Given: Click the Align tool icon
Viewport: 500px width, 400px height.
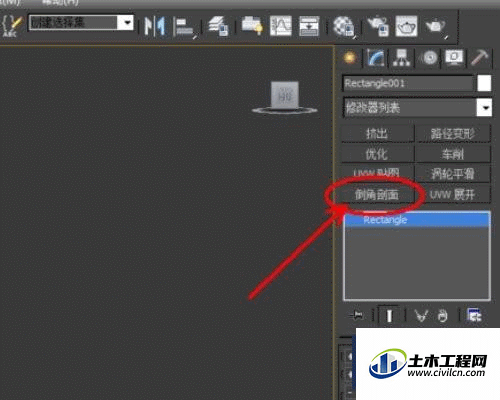Looking at the screenshot, I should click(x=185, y=27).
